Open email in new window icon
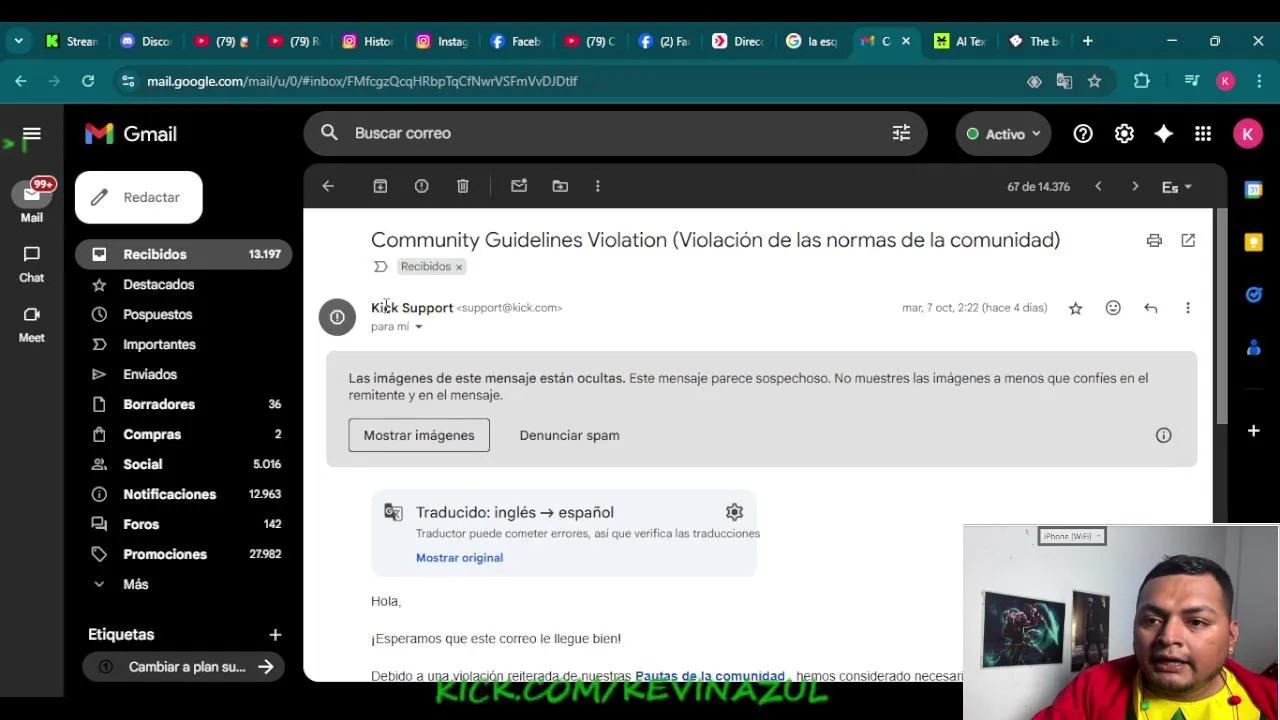This screenshot has width=1280, height=720. 1188,240
